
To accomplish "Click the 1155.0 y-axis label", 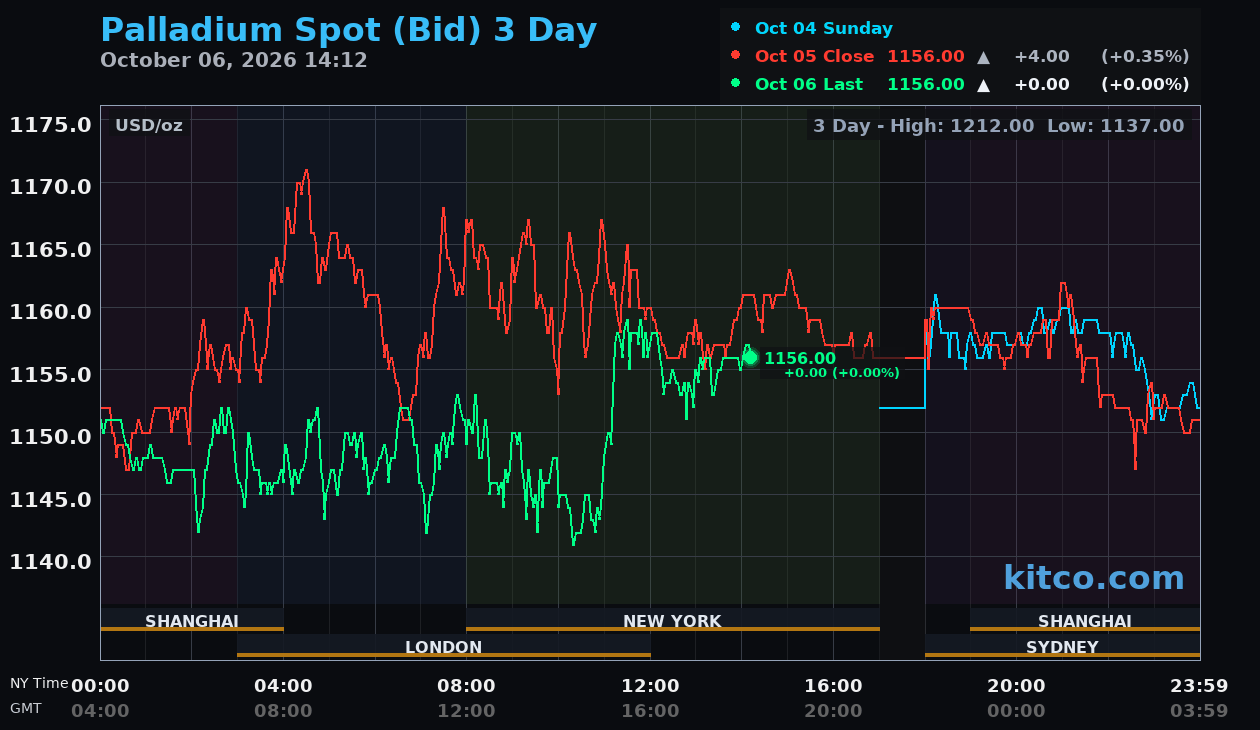I will pos(51,373).
